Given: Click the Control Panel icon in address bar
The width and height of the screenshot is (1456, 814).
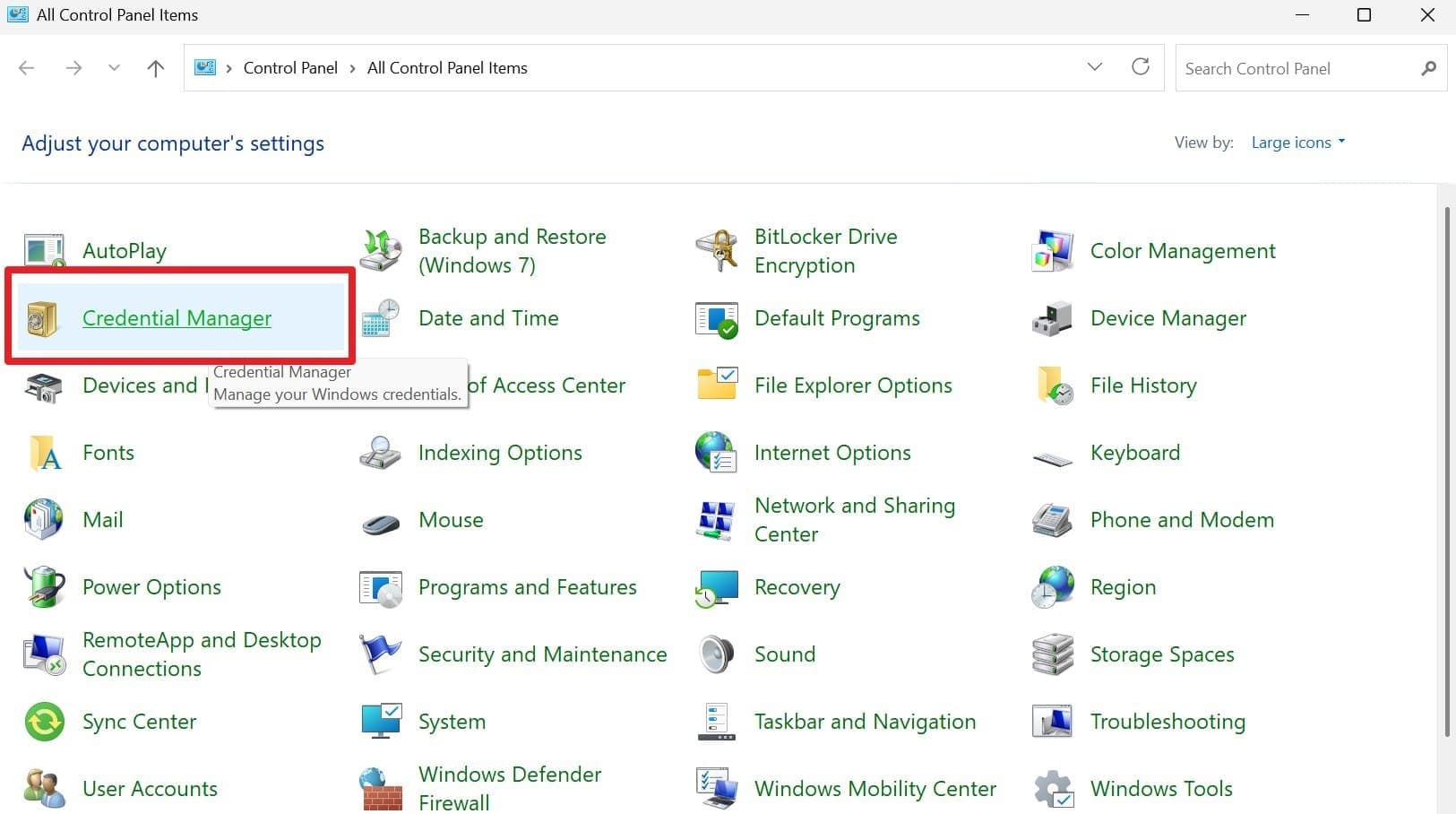Looking at the screenshot, I should pyautogui.click(x=205, y=67).
